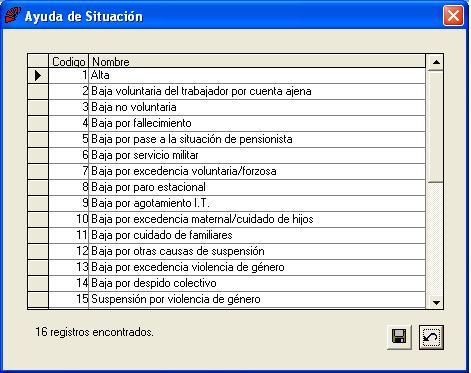Click row selector for 'Baja por fallecimiento'
Image resolution: width=471 pixels, height=373 pixels.
point(38,123)
